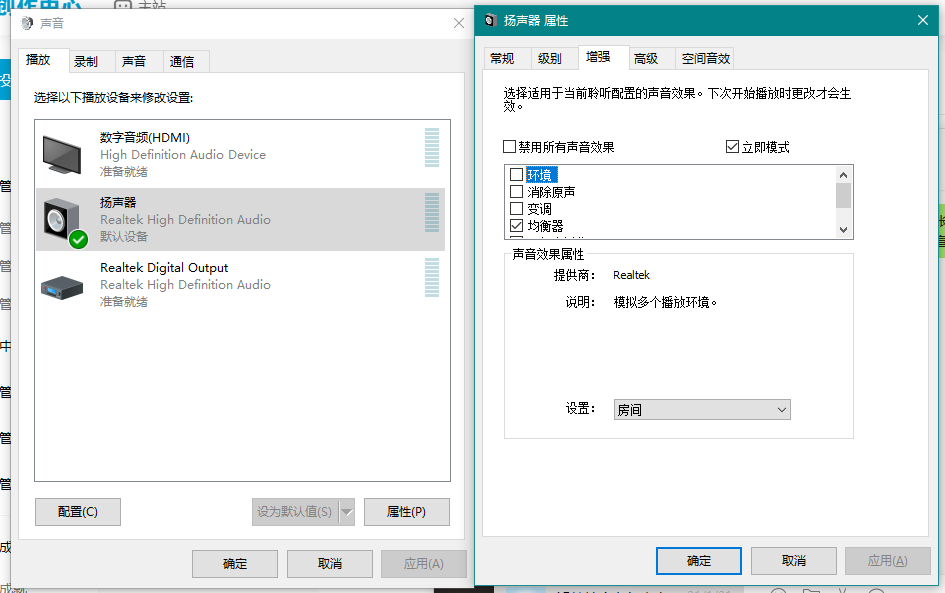
Task: Enable the 禁用所有声音效果 checkbox
Action: tap(510, 147)
